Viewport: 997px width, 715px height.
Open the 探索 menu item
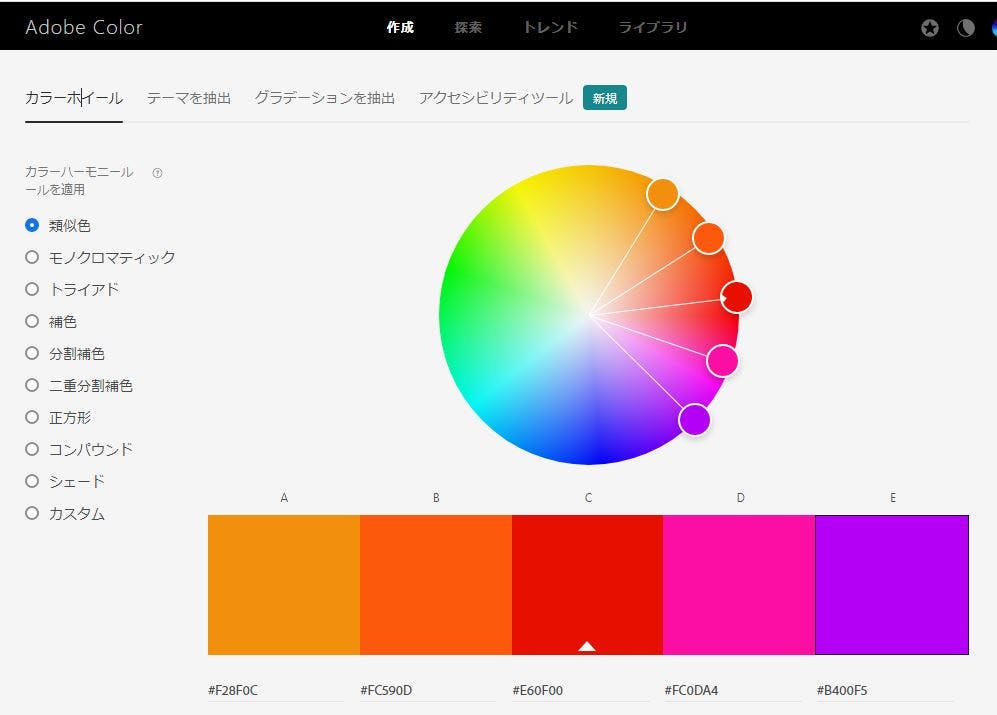pos(468,28)
